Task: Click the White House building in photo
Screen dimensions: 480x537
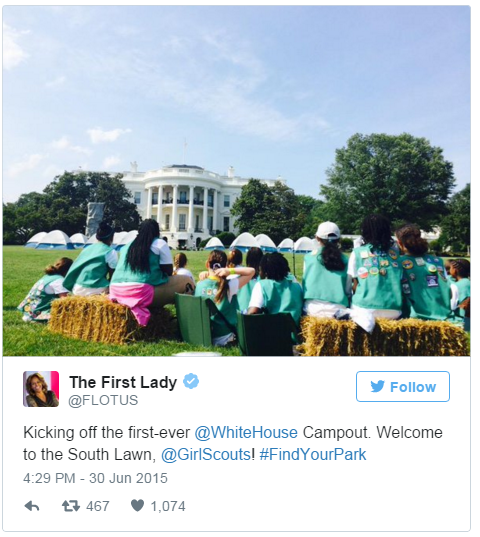Action: (185, 202)
